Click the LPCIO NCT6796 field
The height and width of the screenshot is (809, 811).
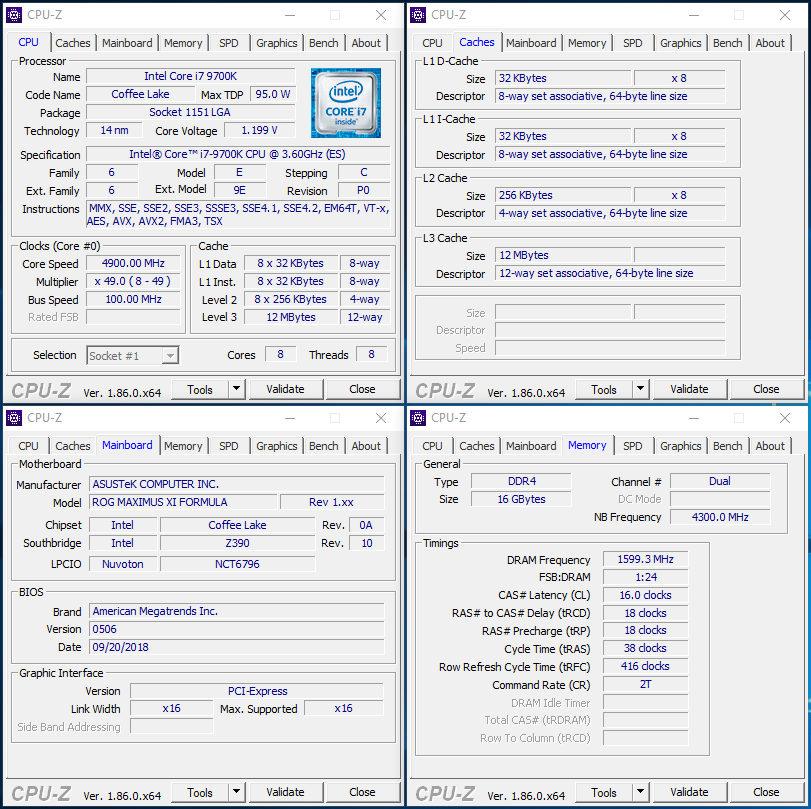pyautogui.click(x=237, y=564)
